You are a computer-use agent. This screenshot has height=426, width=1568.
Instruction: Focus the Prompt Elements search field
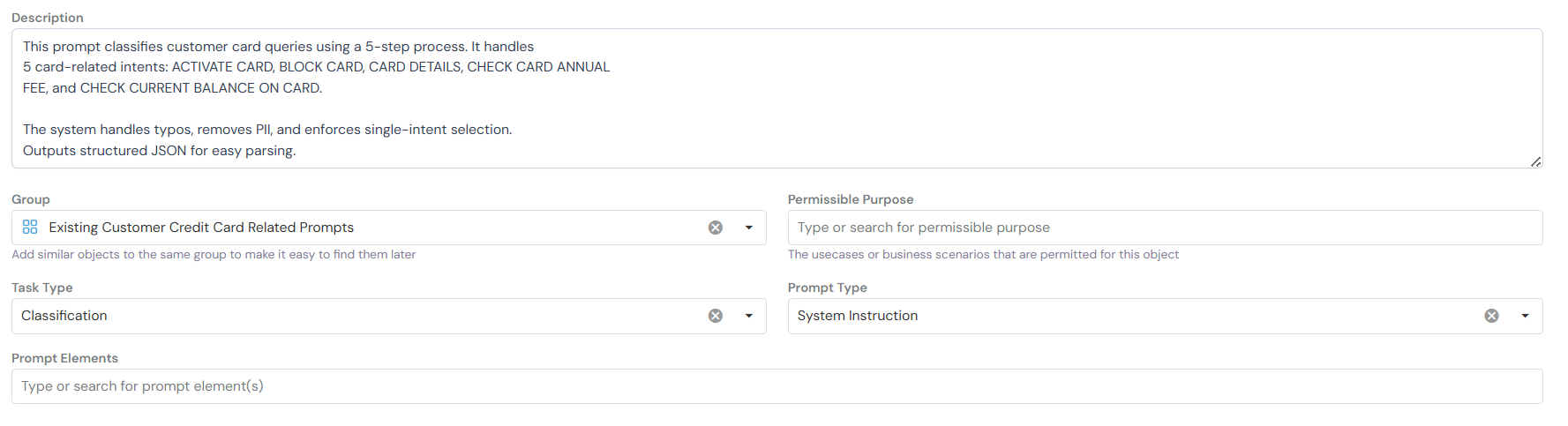coord(776,386)
